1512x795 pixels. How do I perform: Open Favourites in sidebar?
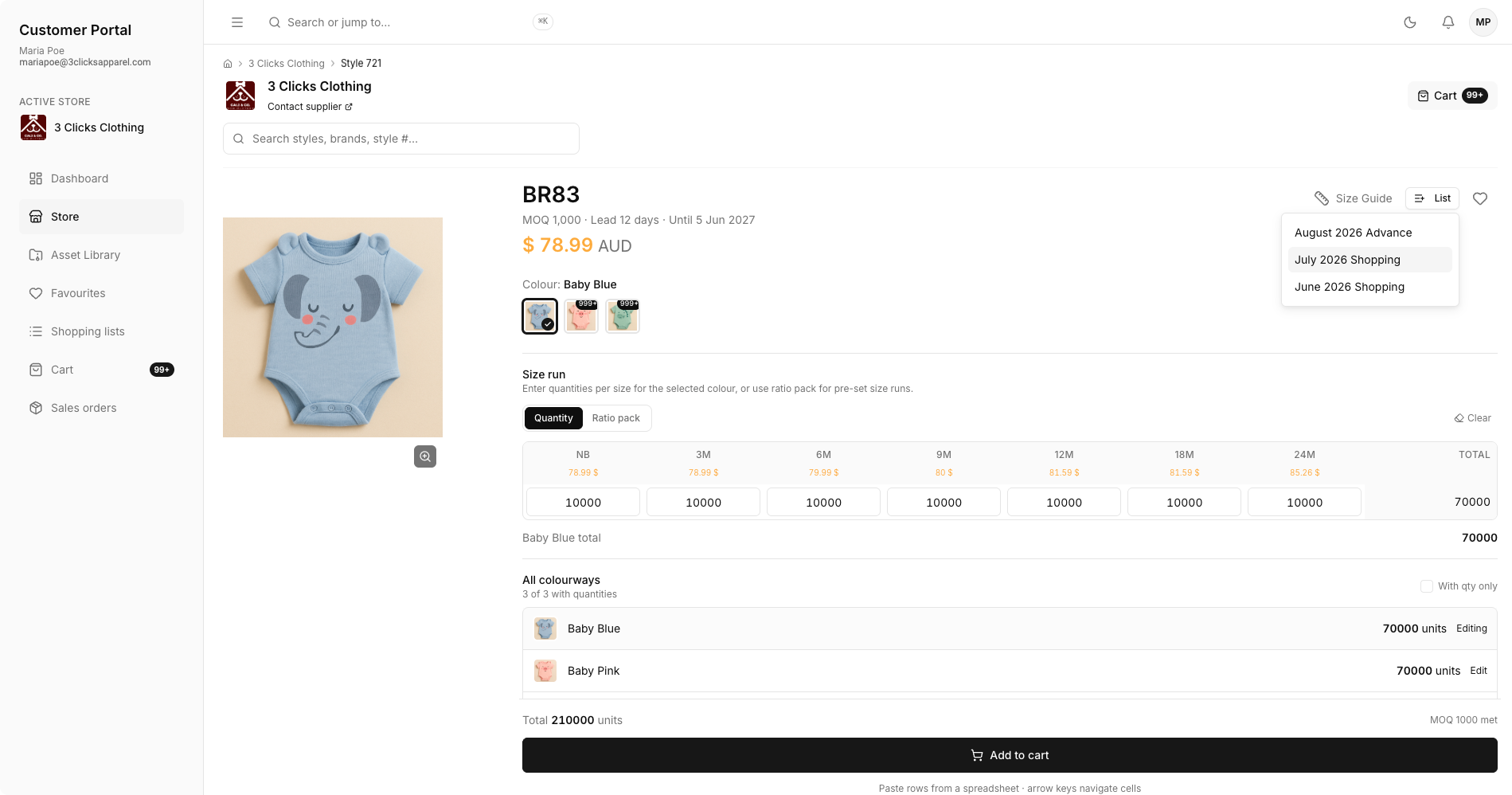tap(101, 293)
